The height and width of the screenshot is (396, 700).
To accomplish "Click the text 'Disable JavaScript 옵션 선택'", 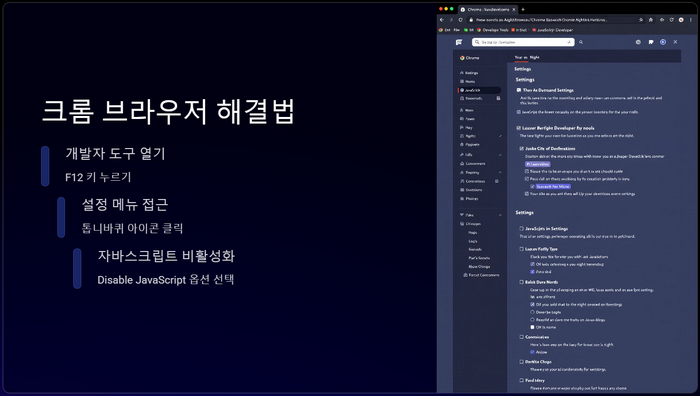I will click(166, 280).
